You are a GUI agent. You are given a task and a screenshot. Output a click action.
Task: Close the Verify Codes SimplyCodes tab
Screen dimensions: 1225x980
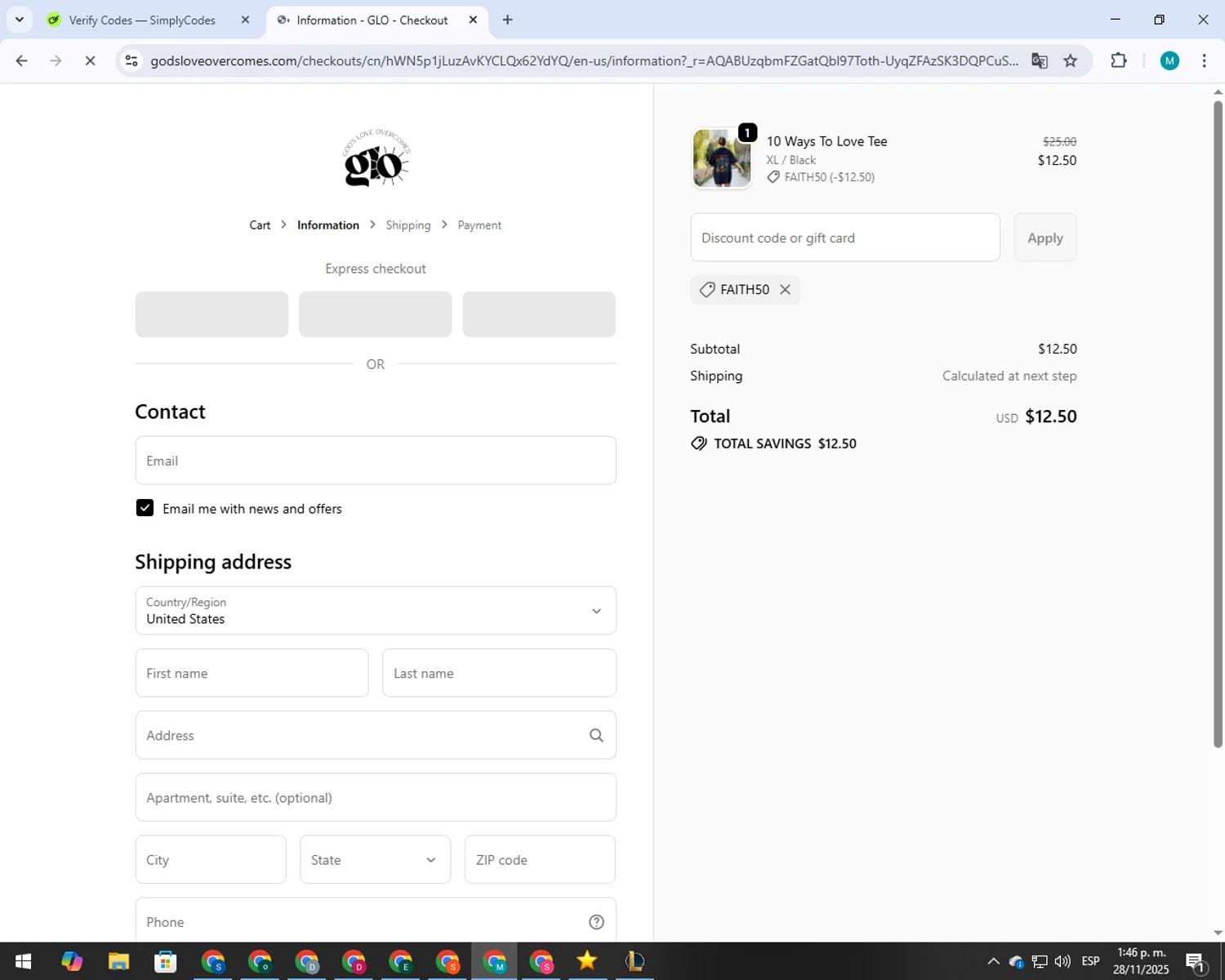point(245,20)
